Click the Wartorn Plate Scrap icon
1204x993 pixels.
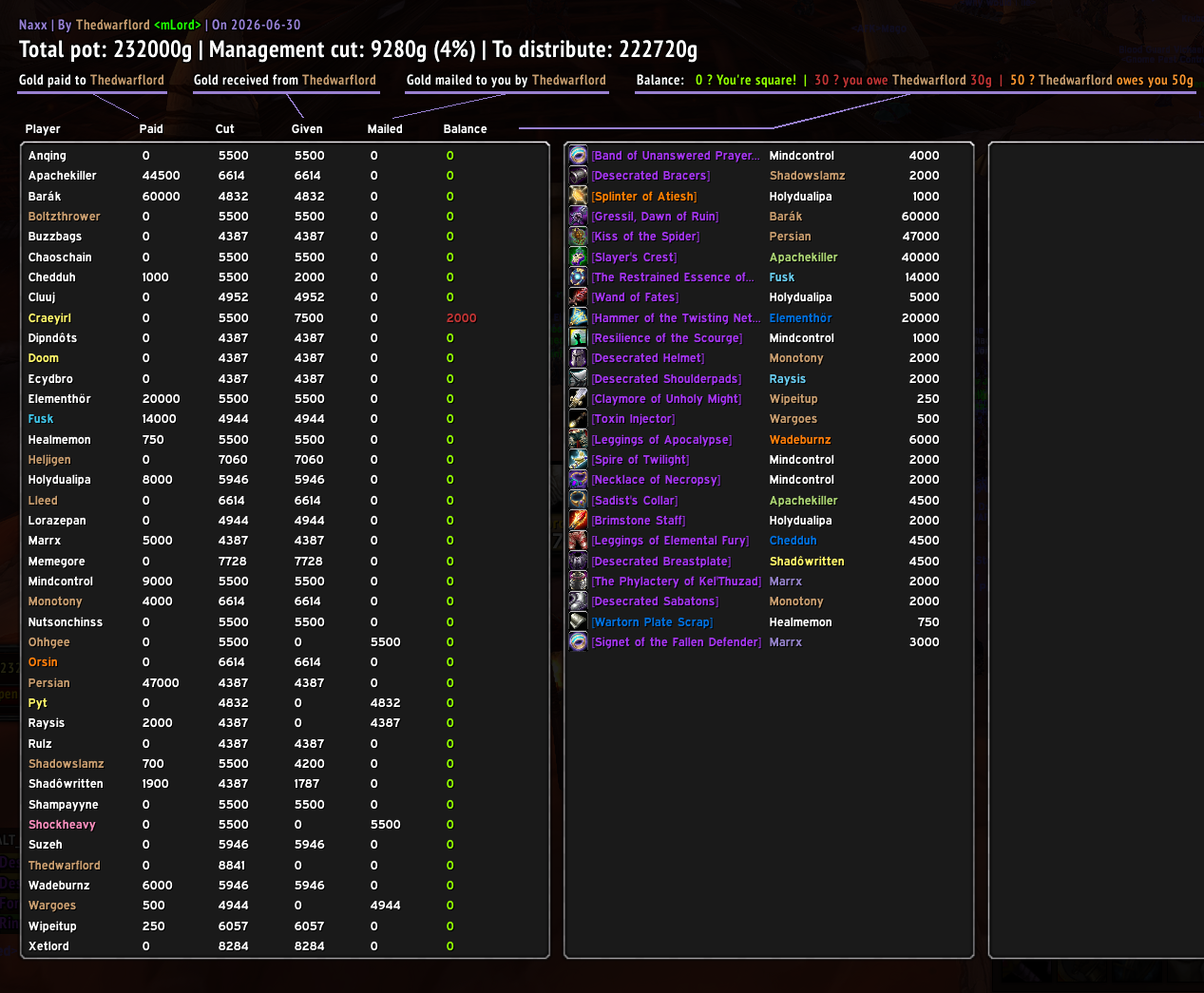pos(578,621)
